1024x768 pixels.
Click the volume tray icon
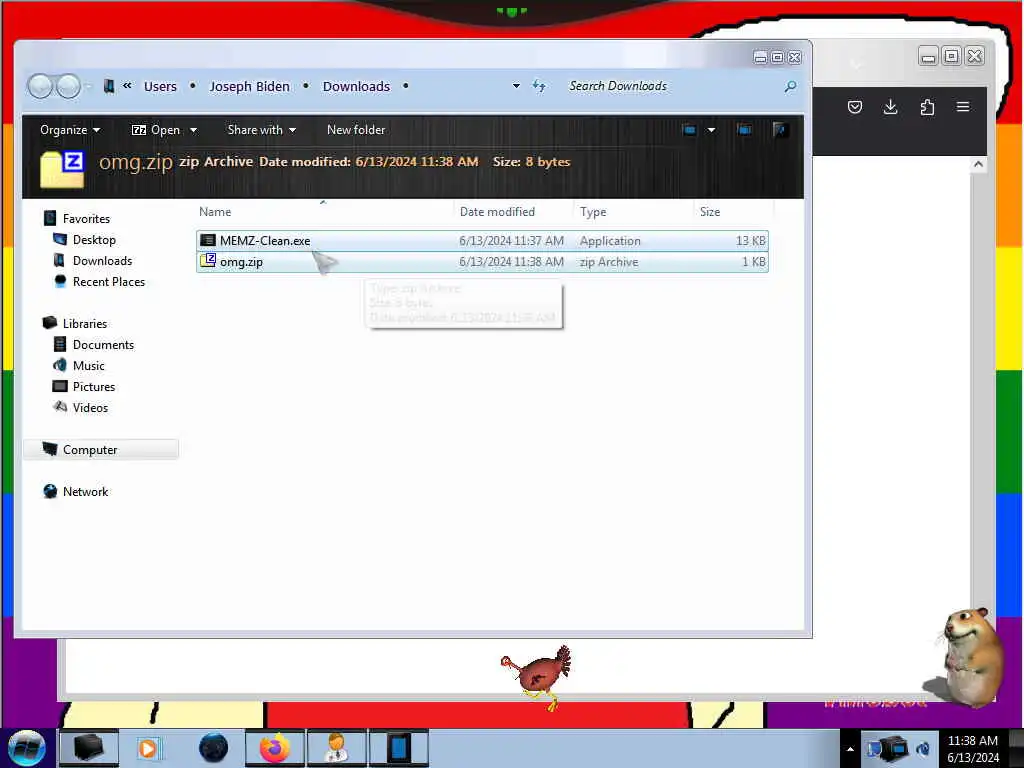click(923, 748)
